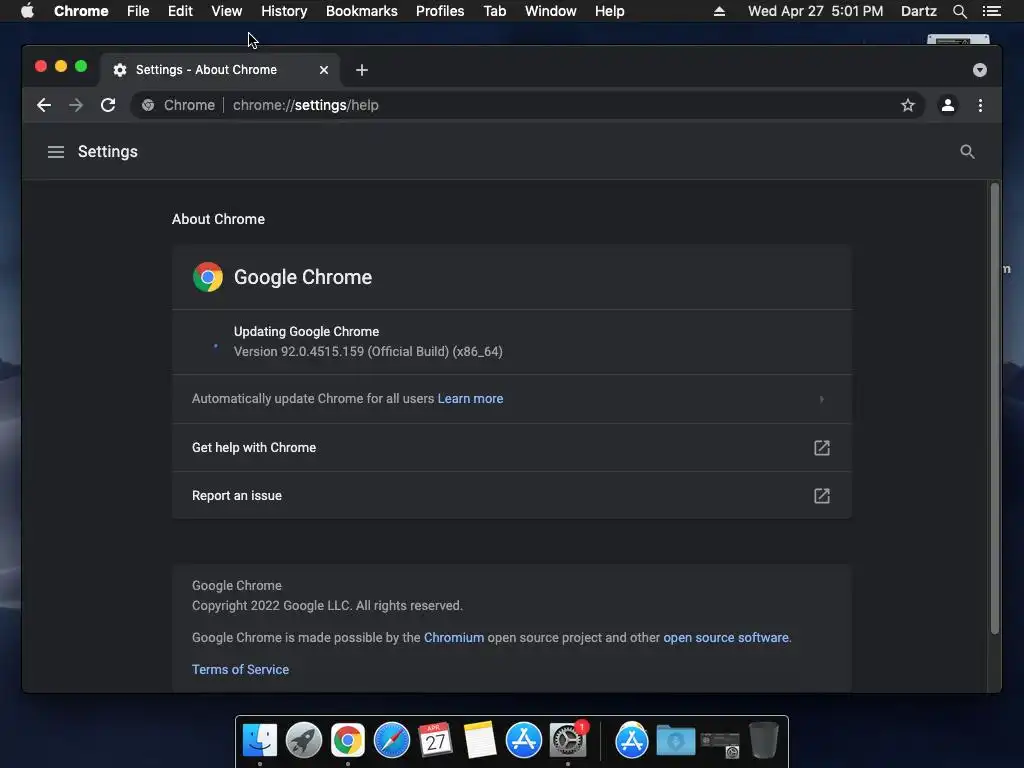
Task: Open the Apple menu
Action: coord(27,11)
